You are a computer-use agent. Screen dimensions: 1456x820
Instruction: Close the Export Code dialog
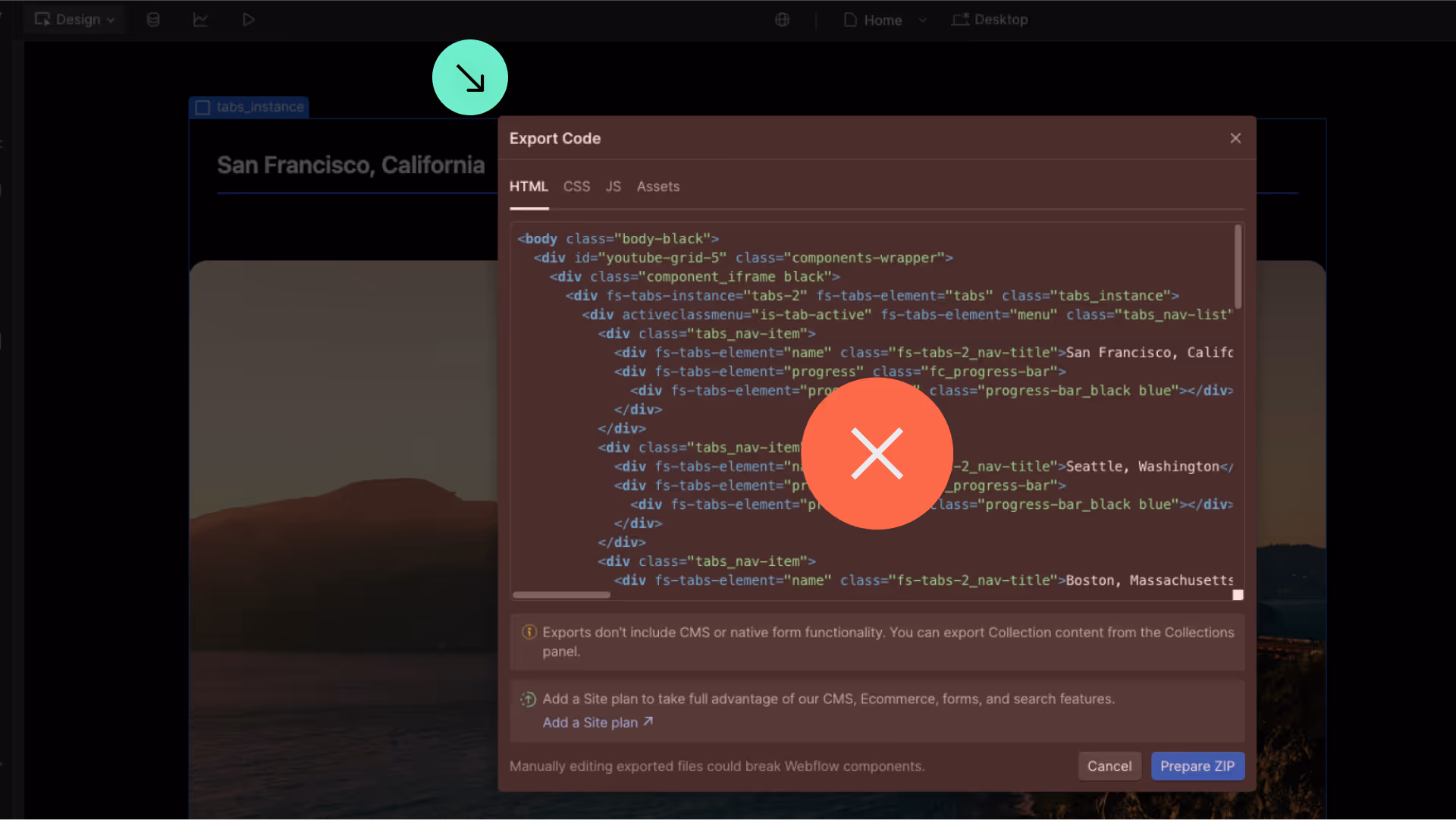[1235, 138]
